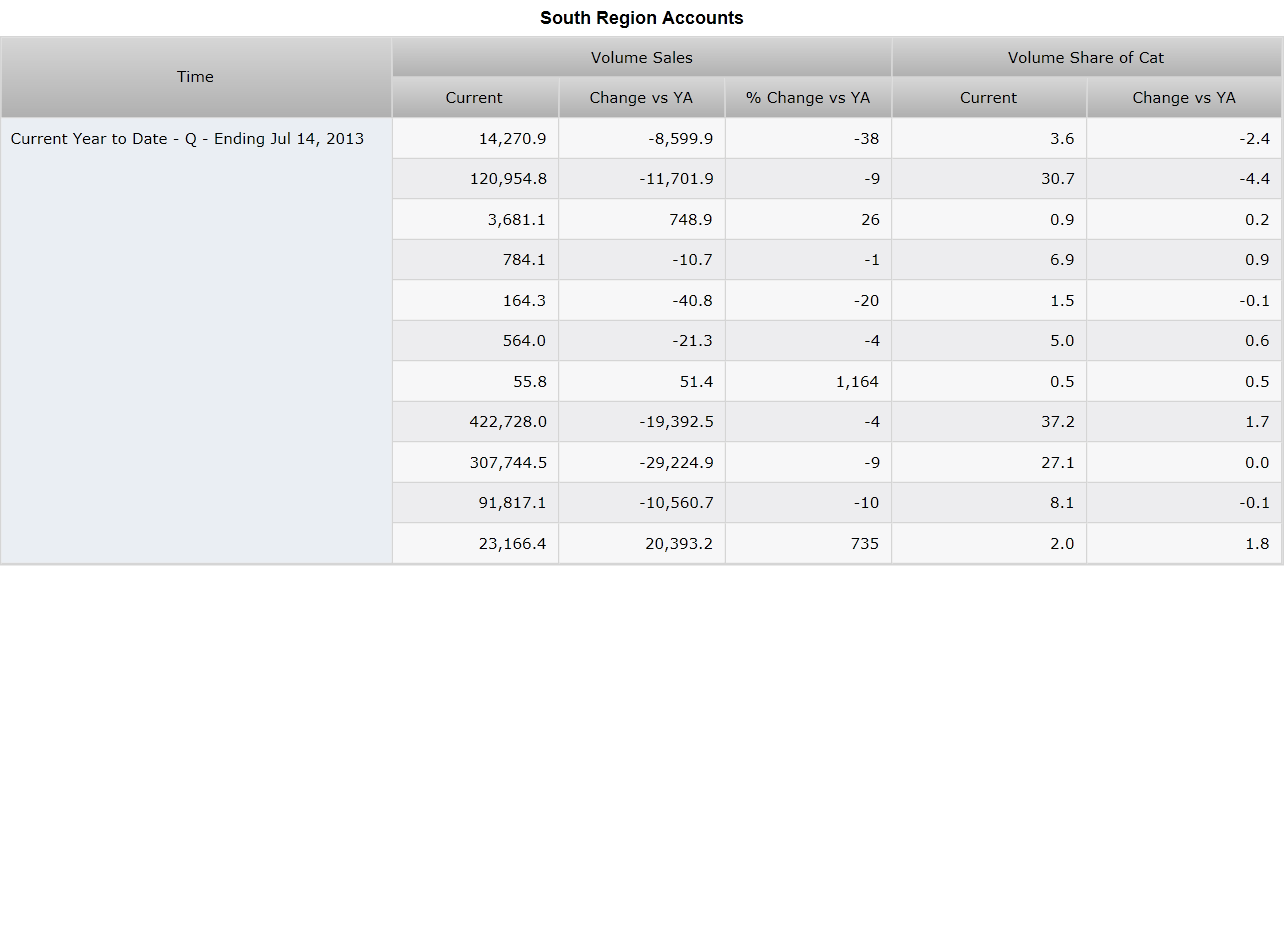
Task: Select the 422,728.0 volume cell
Action: tap(475, 422)
